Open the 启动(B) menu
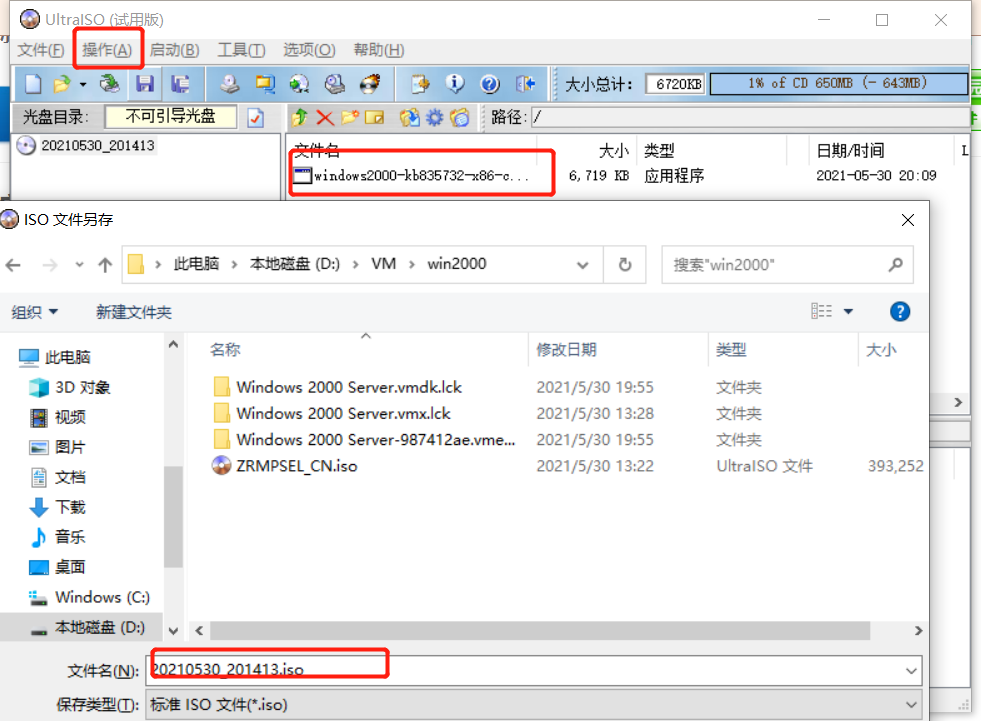 [175, 50]
